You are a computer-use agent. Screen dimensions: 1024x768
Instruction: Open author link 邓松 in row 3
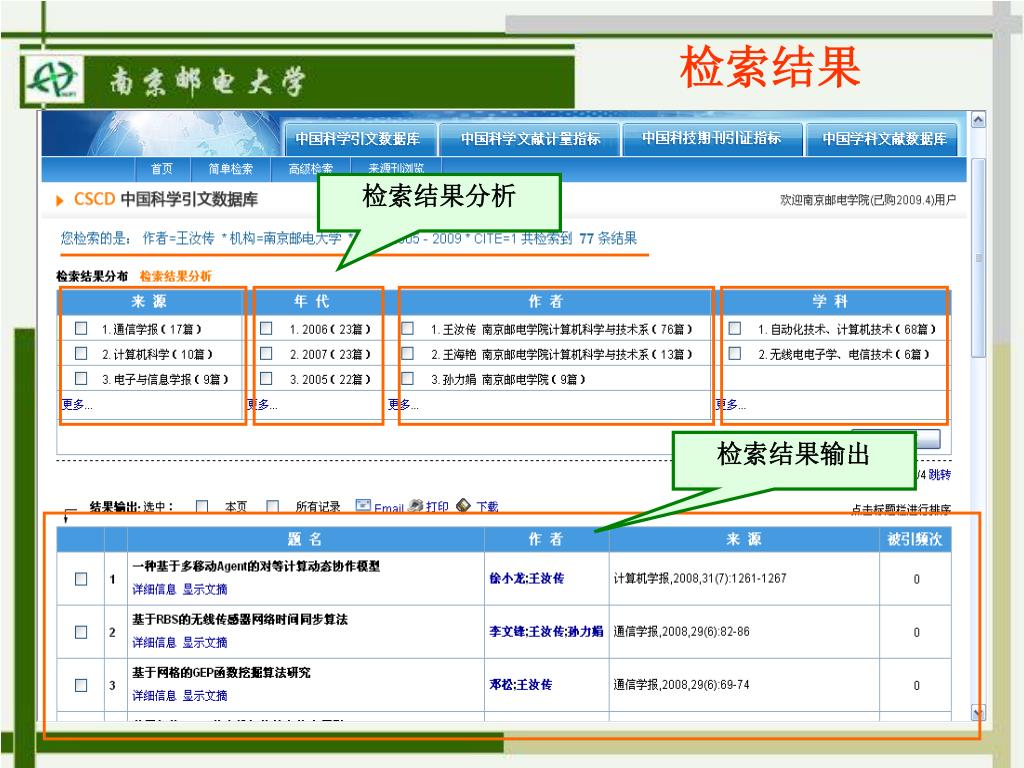pyautogui.click(x=501, y=684)
